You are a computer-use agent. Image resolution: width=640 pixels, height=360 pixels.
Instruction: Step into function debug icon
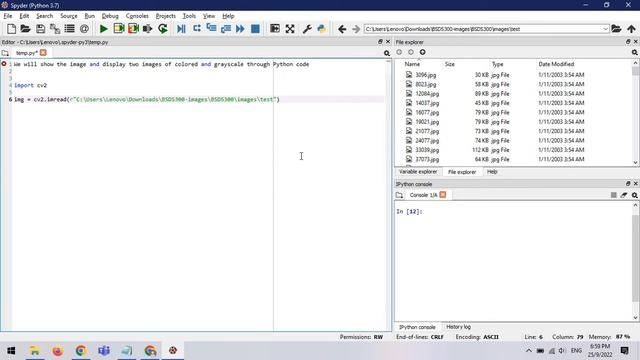(211, 29)
